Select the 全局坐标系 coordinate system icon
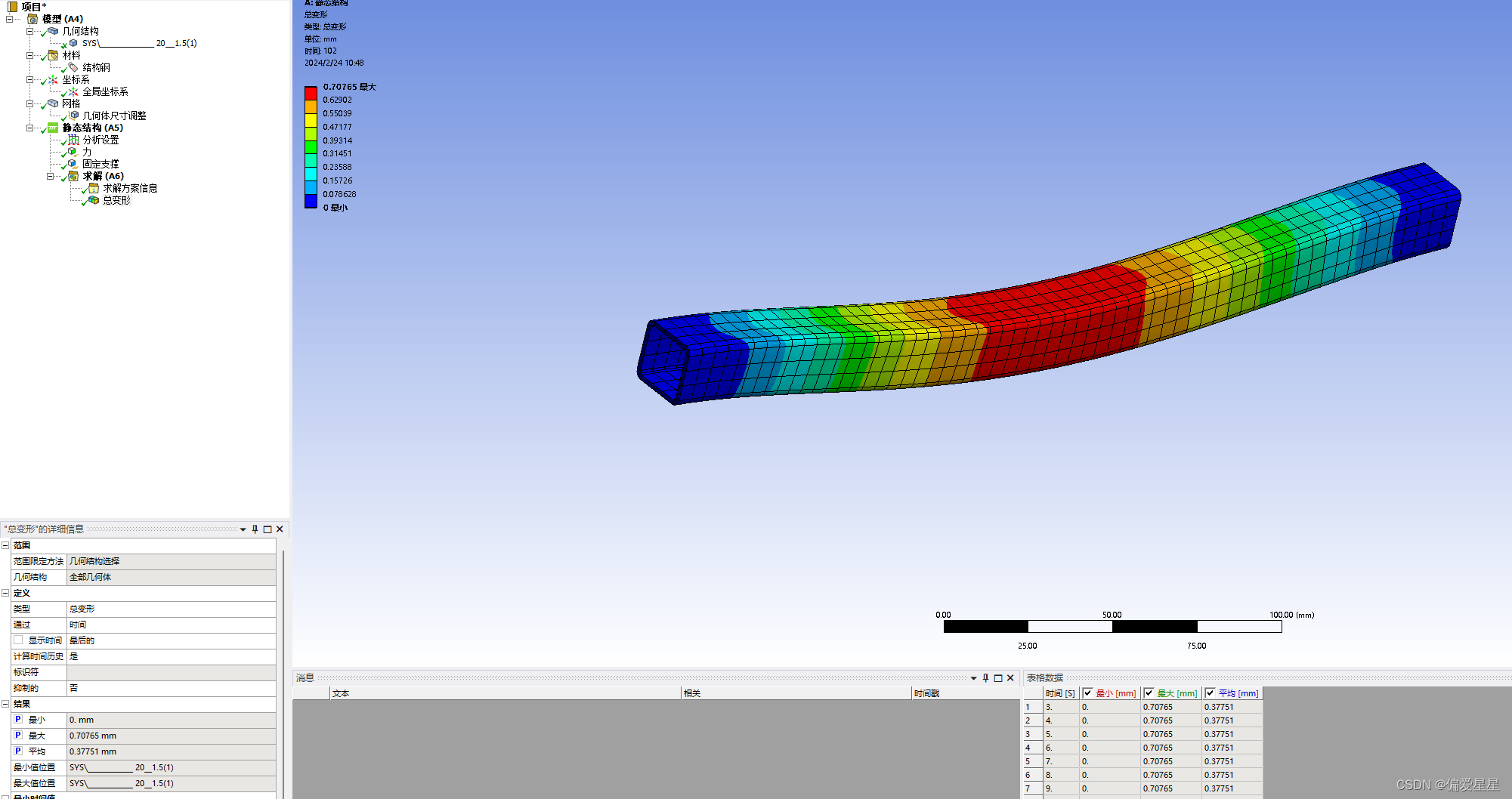This screenshot has height=799, width=1512. (73, 91)
